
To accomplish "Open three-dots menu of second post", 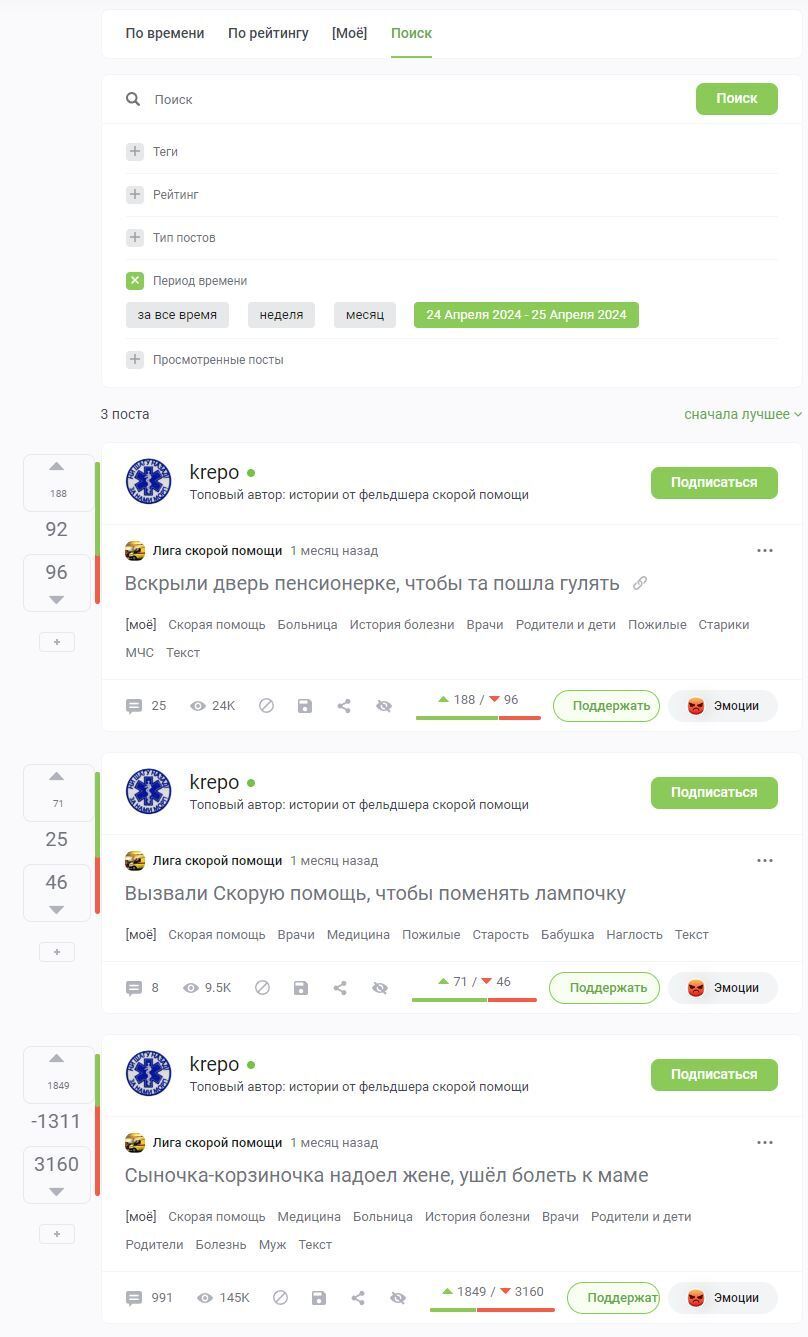I will tap(765, 860).
